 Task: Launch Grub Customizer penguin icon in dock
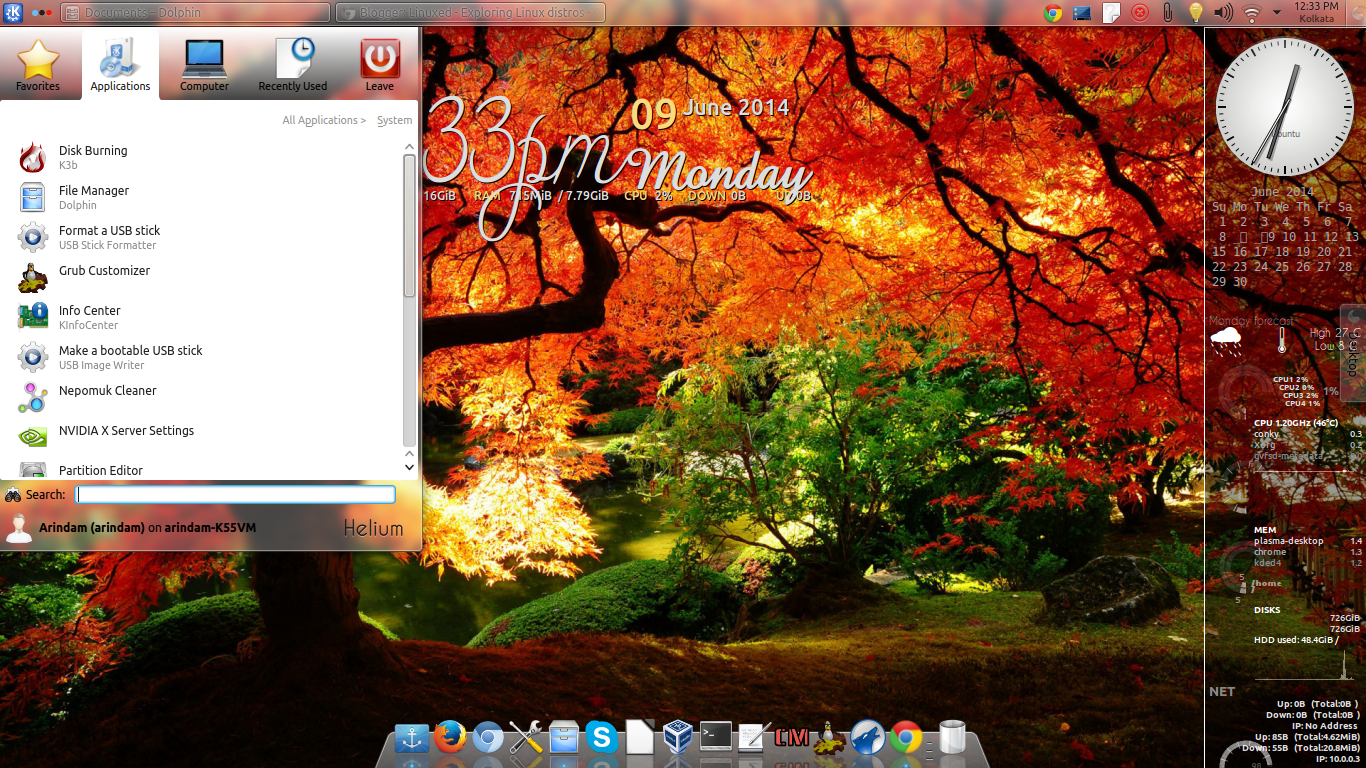[x=829, y=737]
